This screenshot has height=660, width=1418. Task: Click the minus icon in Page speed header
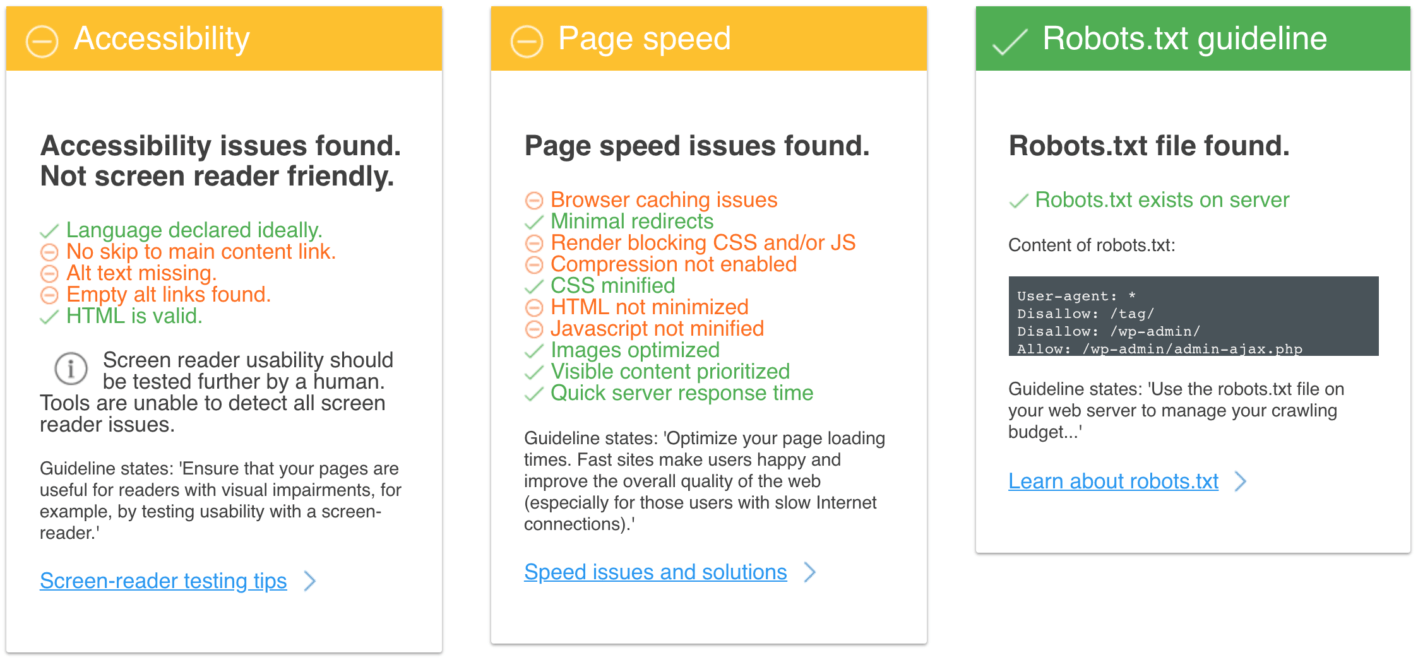tap(525, 39)
